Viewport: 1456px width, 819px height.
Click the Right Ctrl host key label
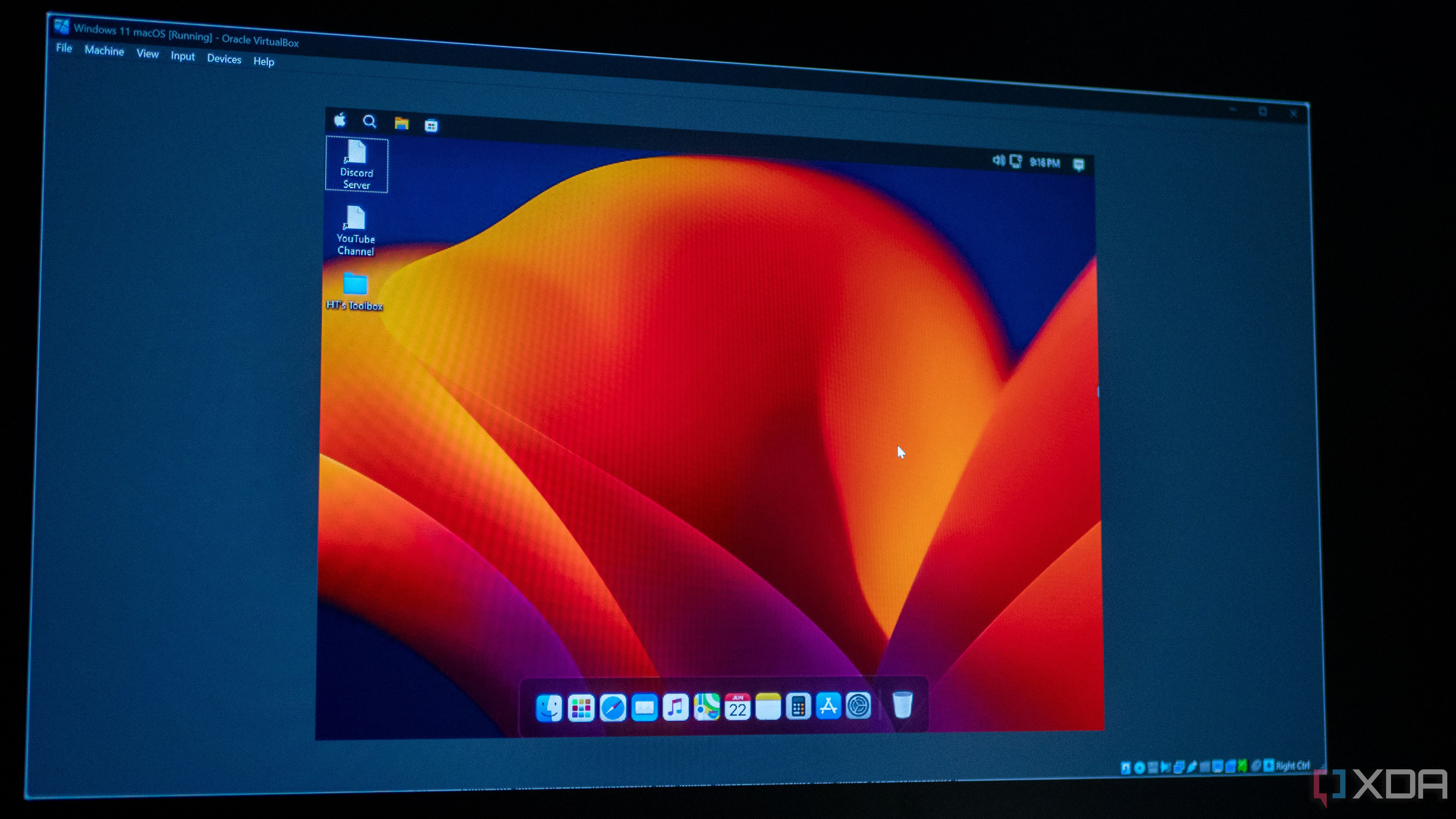coord(1293,766)
